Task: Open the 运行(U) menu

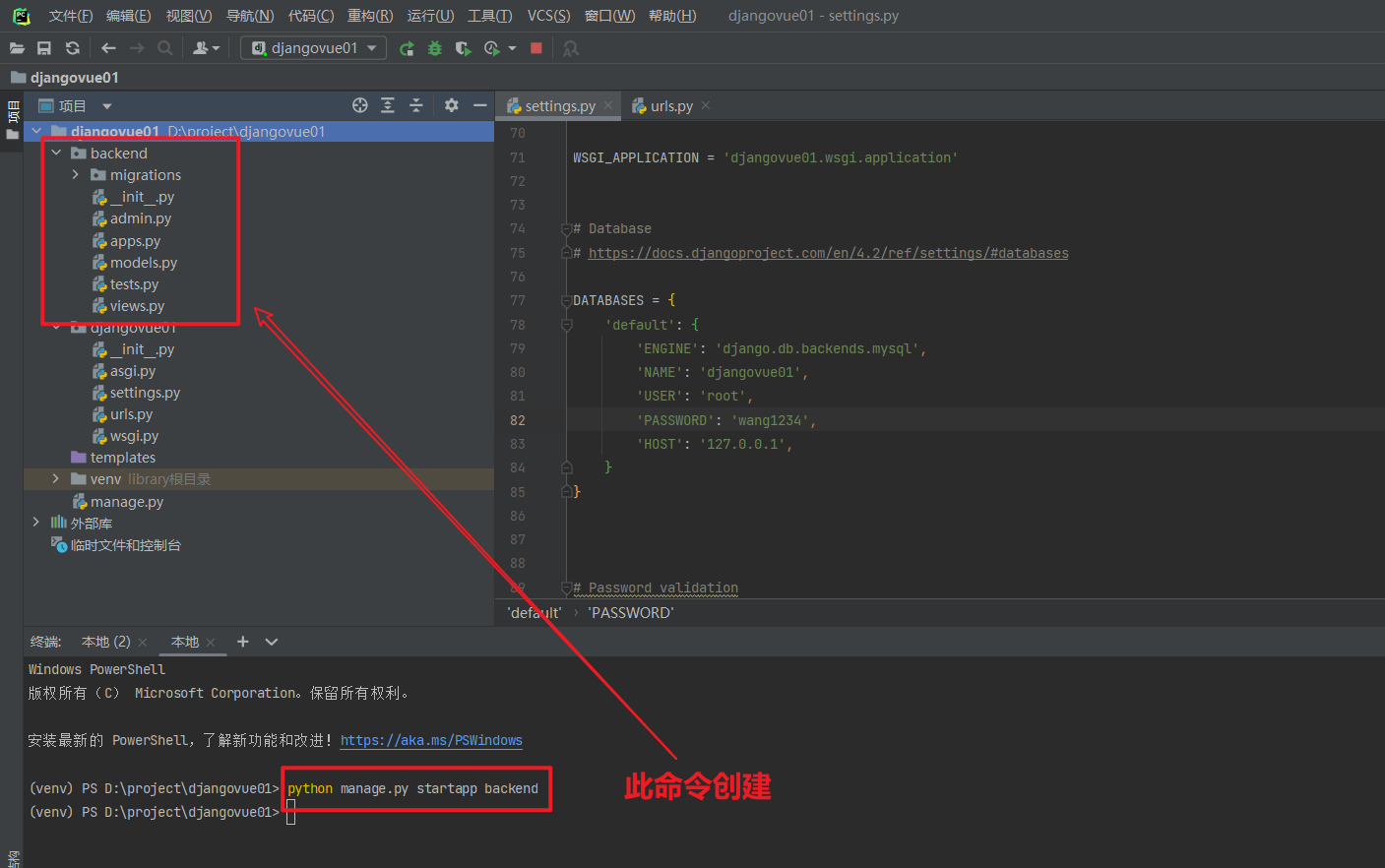Action: coord(431,16)
